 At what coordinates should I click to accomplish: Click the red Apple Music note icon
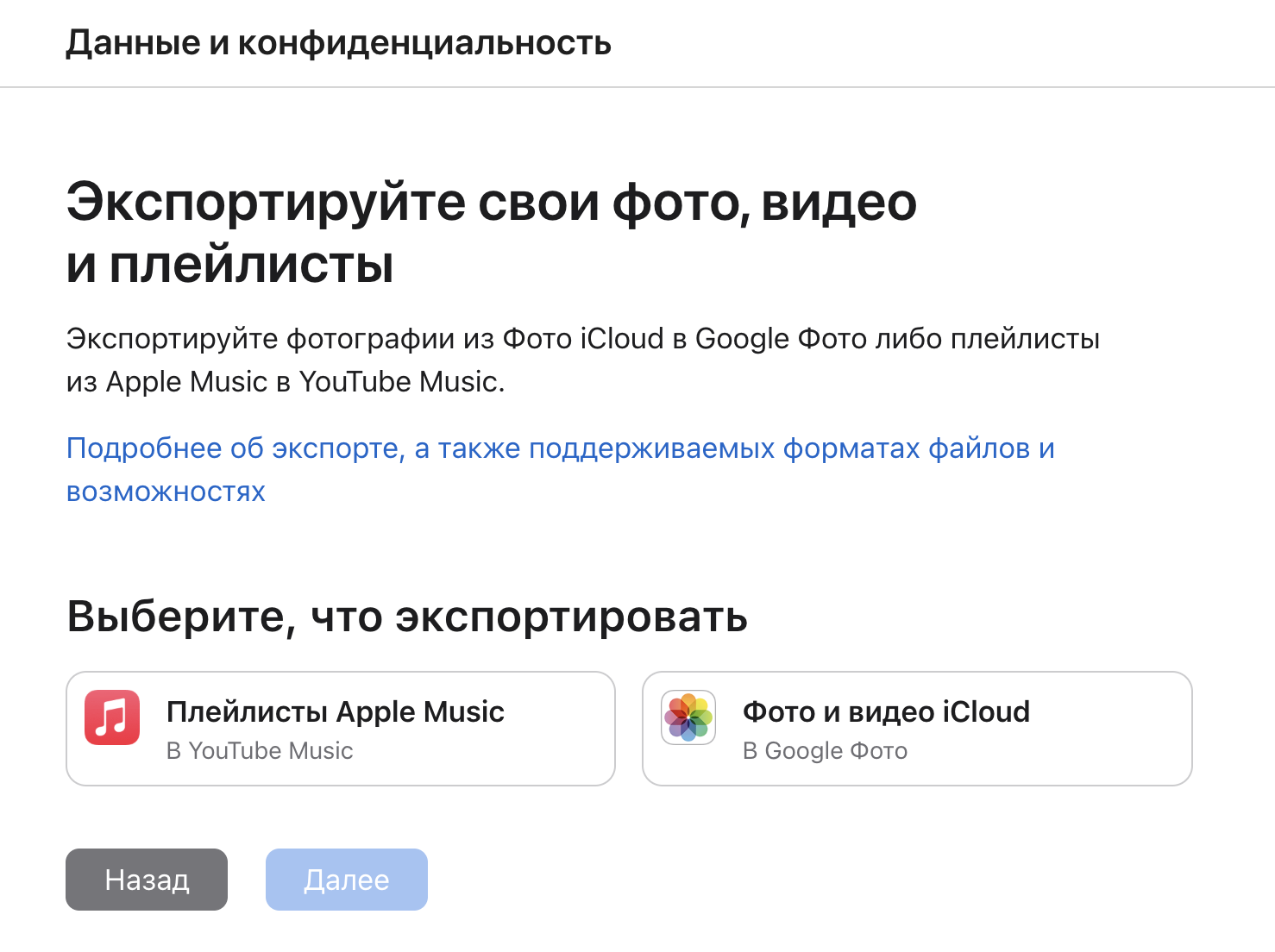point(112,717)
